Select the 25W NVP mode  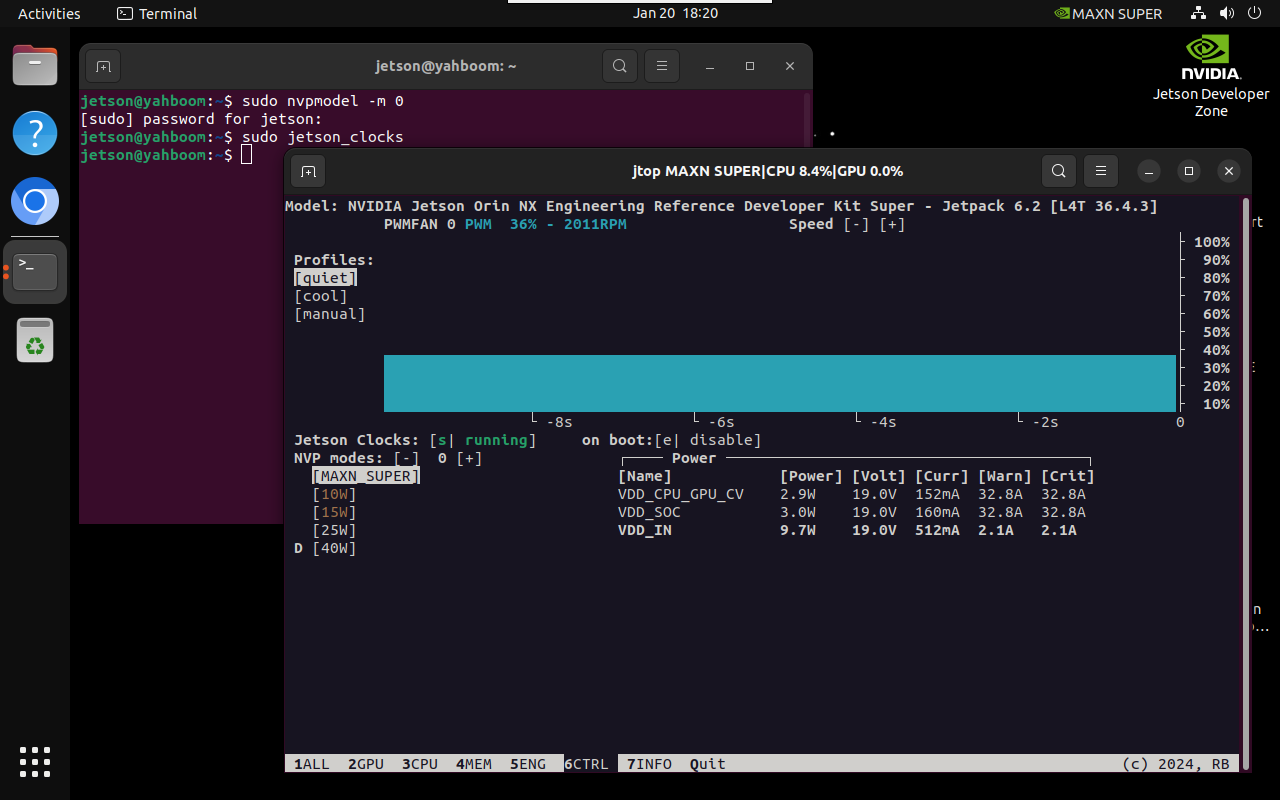334,530
